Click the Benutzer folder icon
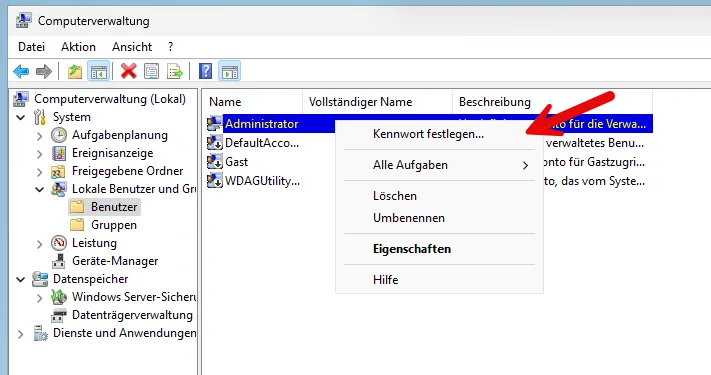 pos(77,207)
